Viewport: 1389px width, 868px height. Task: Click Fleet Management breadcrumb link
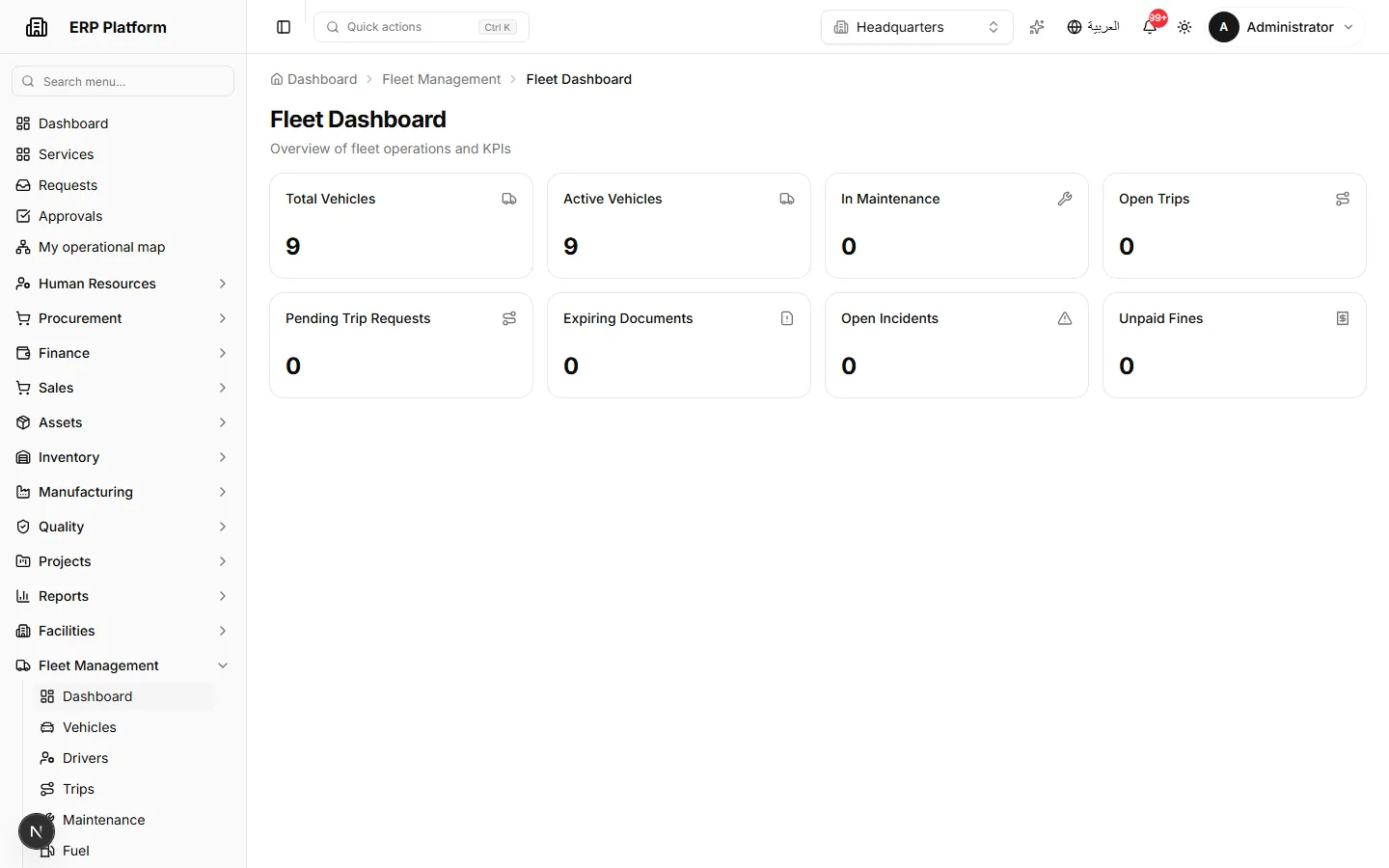441,79
